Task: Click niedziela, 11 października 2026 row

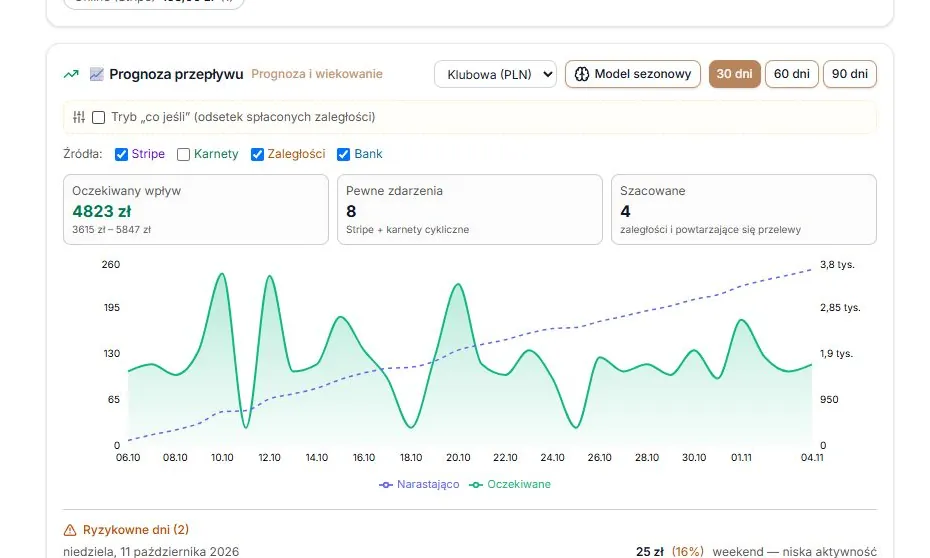Action: pyautogui.click(x=470, y=551)
